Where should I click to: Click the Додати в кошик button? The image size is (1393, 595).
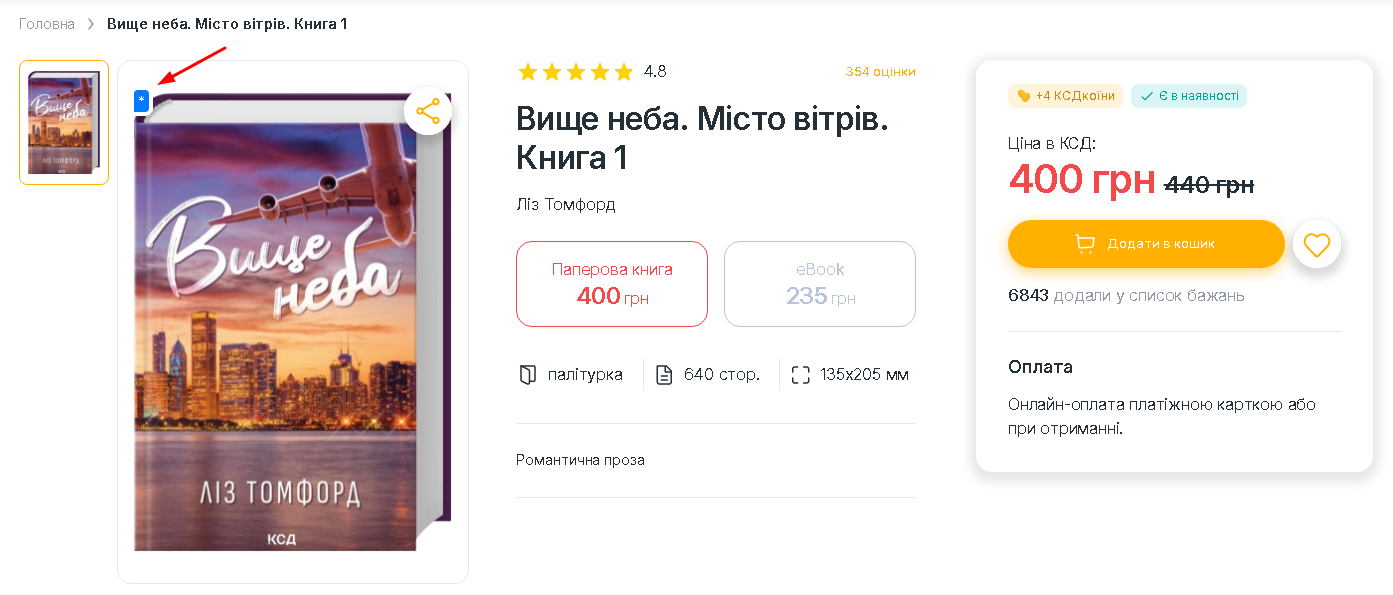(x=1146, y=244)
